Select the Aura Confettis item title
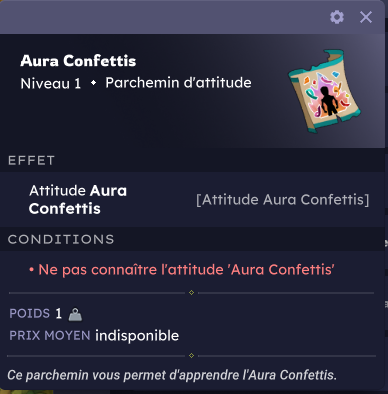The width and height of the screenshot is (388, 394). (x=78, y=61)
